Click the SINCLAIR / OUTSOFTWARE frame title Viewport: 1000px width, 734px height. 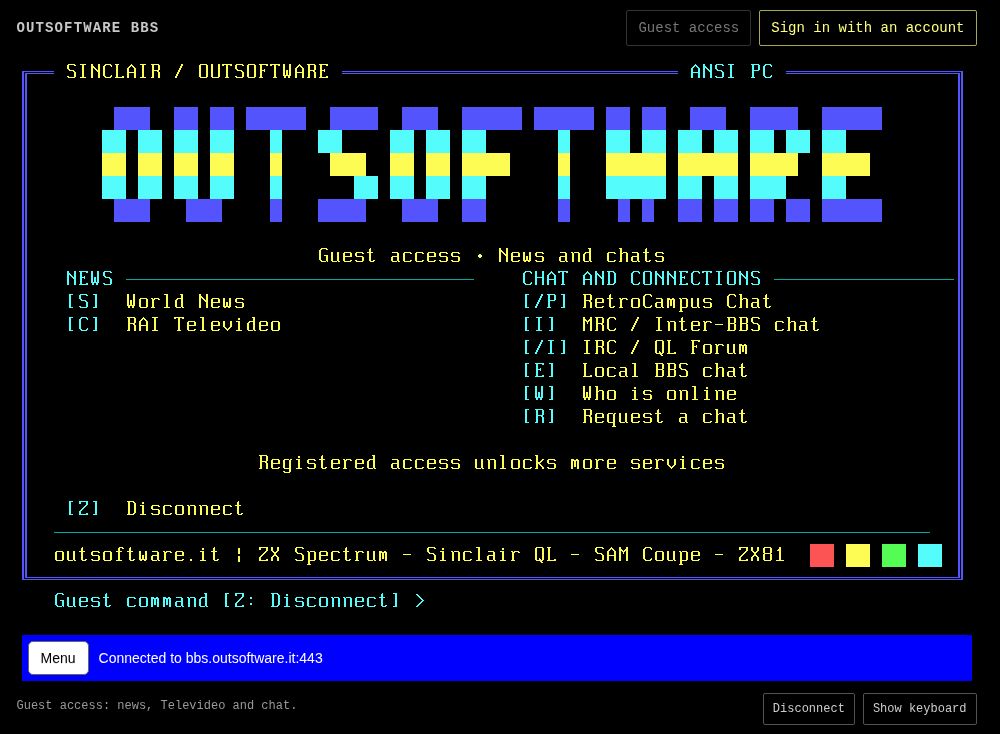[198, 71]
